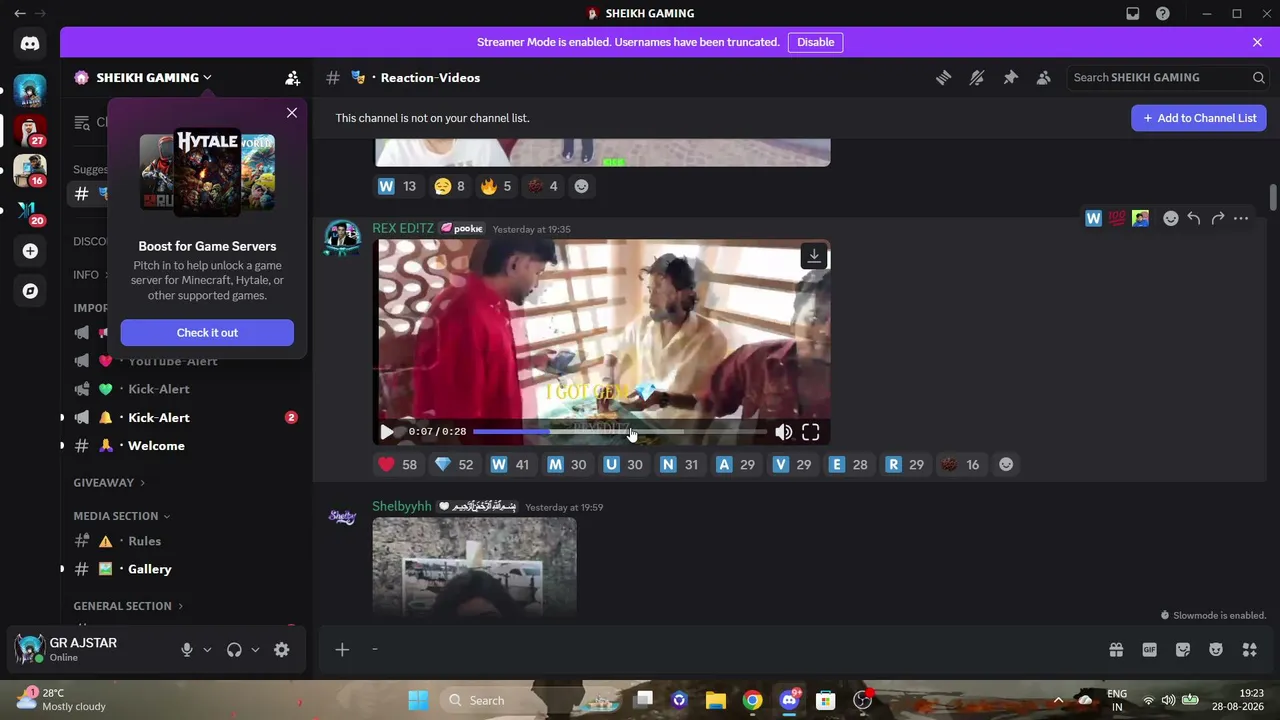Open the emoji picker in message bar
The width and height of the screenshot is (1280, 720).
tap(1216, 649)
